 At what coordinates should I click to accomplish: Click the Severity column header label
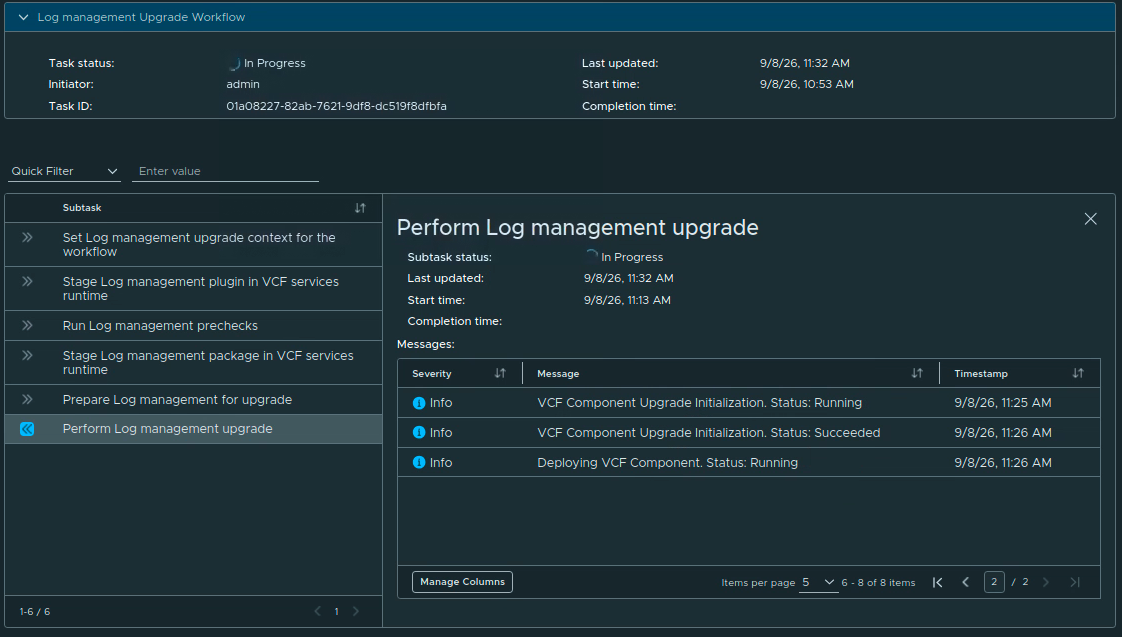coord(431,374)
